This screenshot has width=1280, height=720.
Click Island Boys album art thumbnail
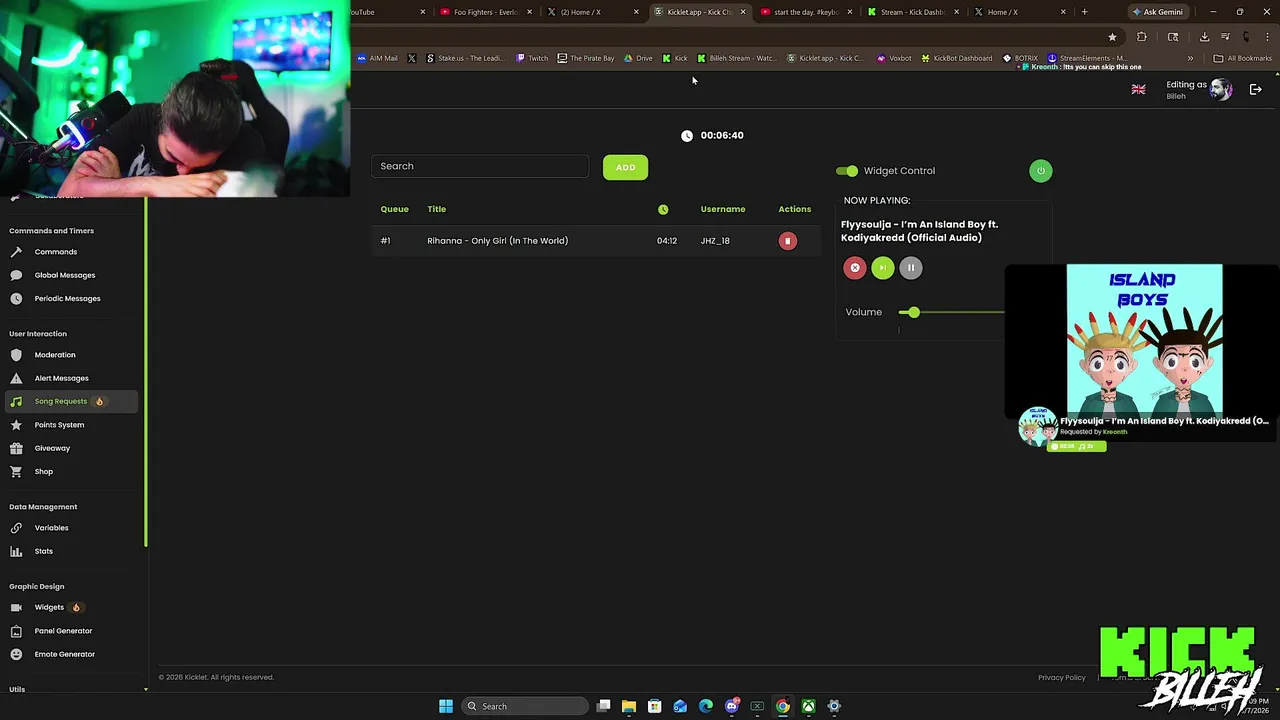pos(1144,339)
